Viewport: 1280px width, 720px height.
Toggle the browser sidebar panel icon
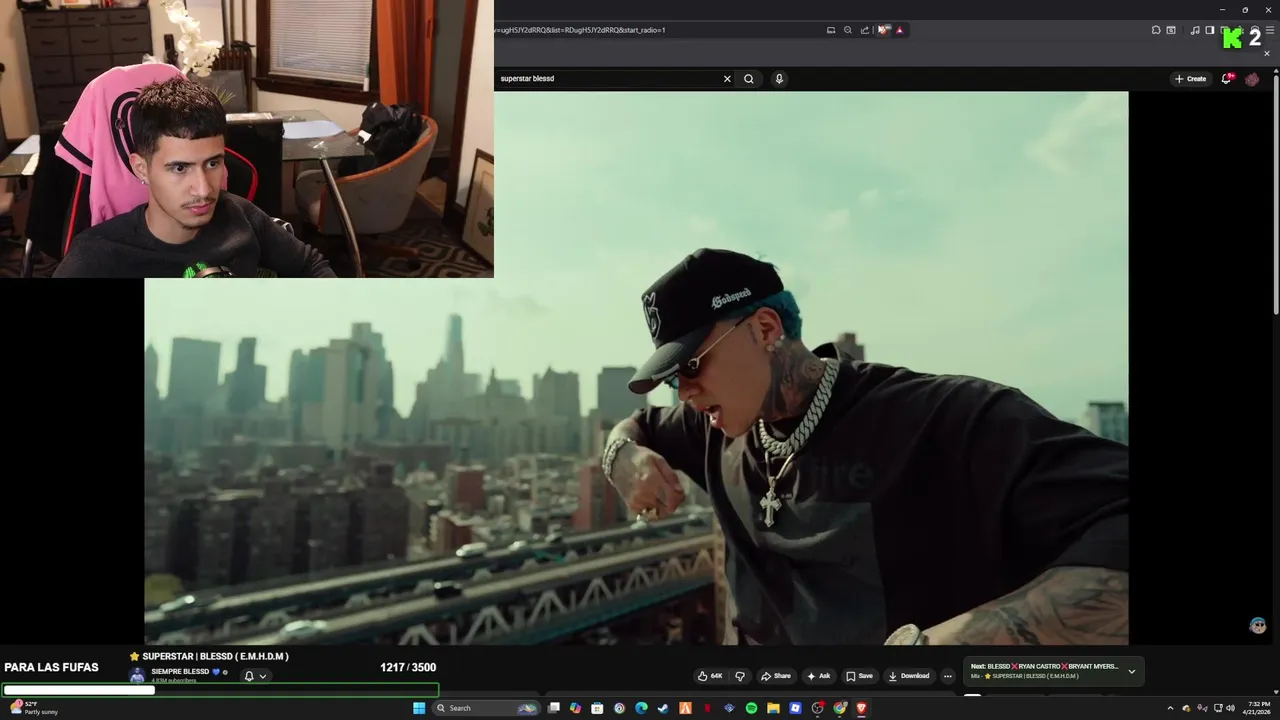point(1210,30)
